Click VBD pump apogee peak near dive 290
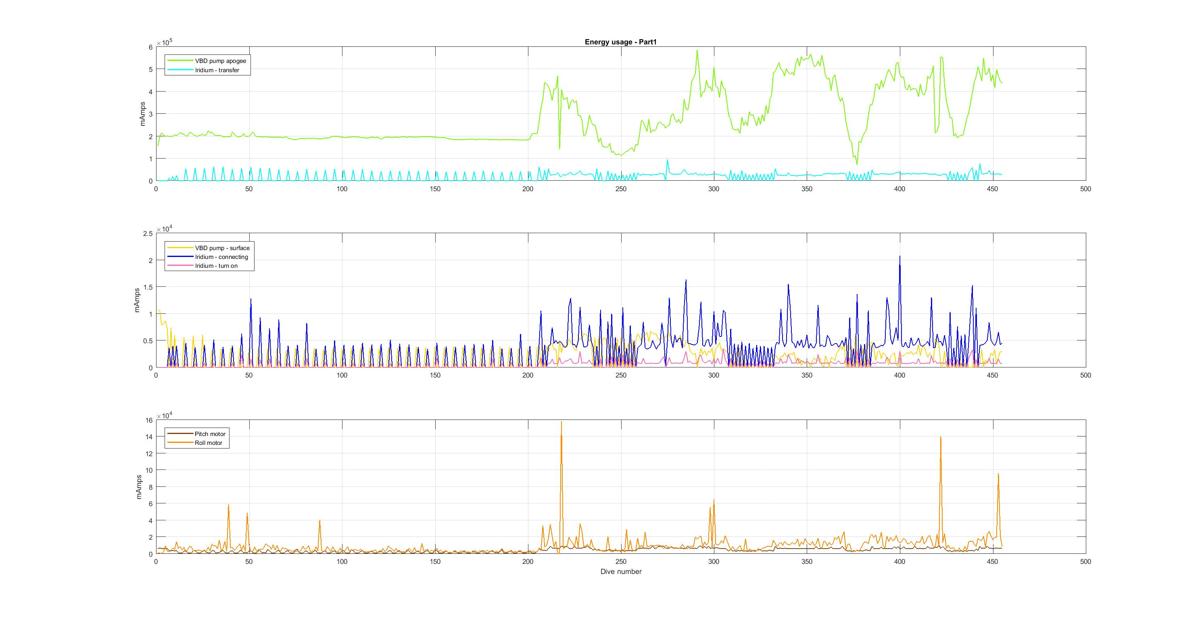Viewport: 1200px width, 622px height. tap(697, 51)
